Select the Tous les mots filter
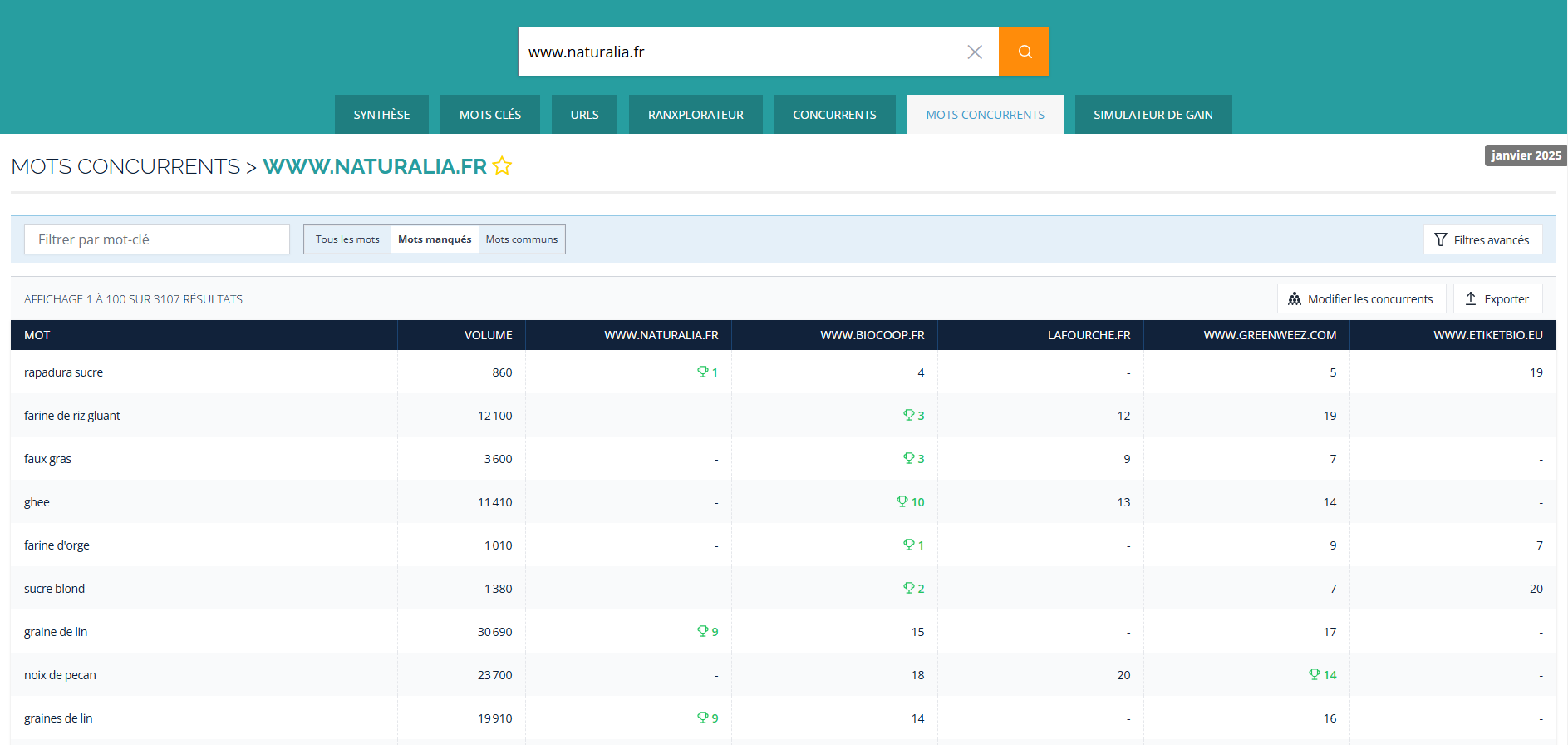The height and width of the screenshot is (745, 1568). coord(347,239)
